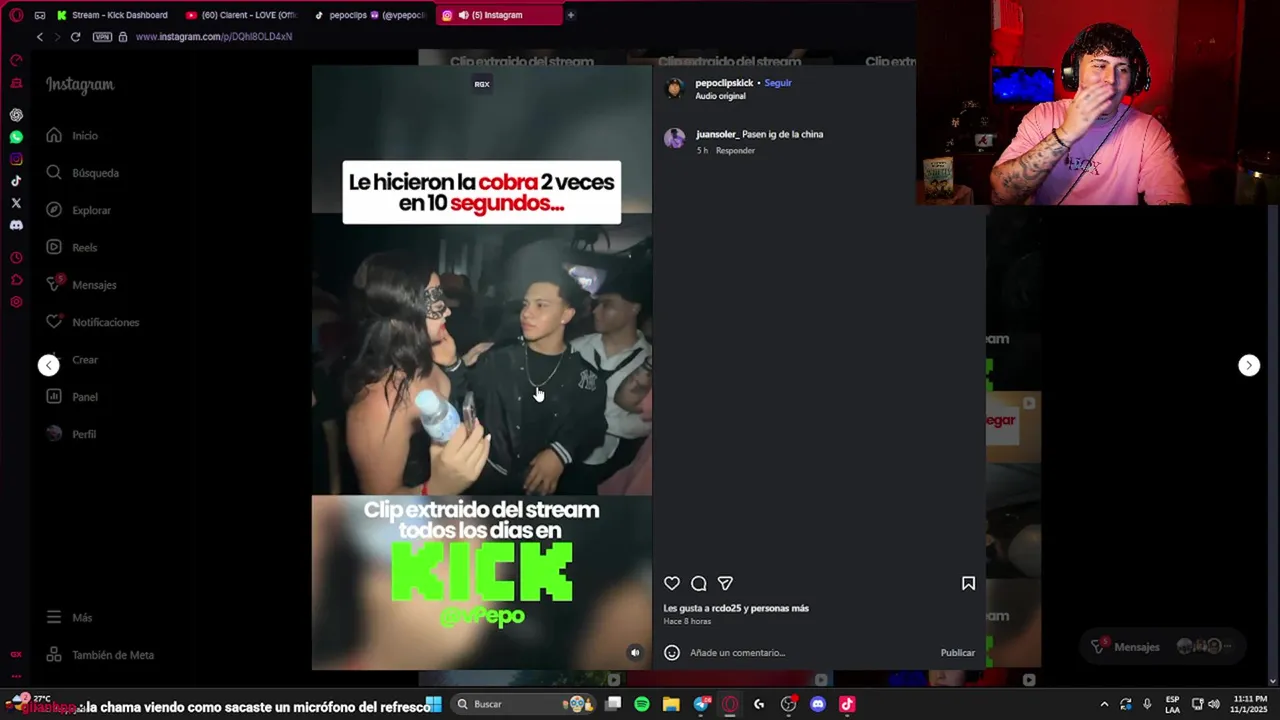Select the Instagram browser tab
The image size is (1280, 720).
(498, 15)
